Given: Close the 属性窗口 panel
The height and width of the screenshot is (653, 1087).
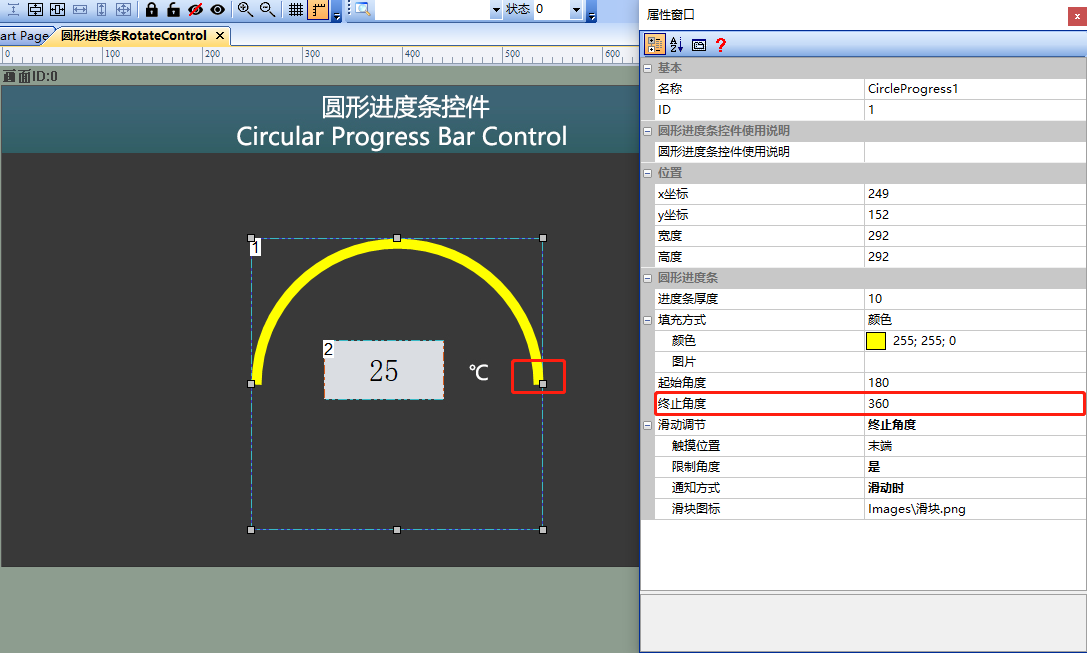Looking at the screenshot, I should tap(1077, 17).
